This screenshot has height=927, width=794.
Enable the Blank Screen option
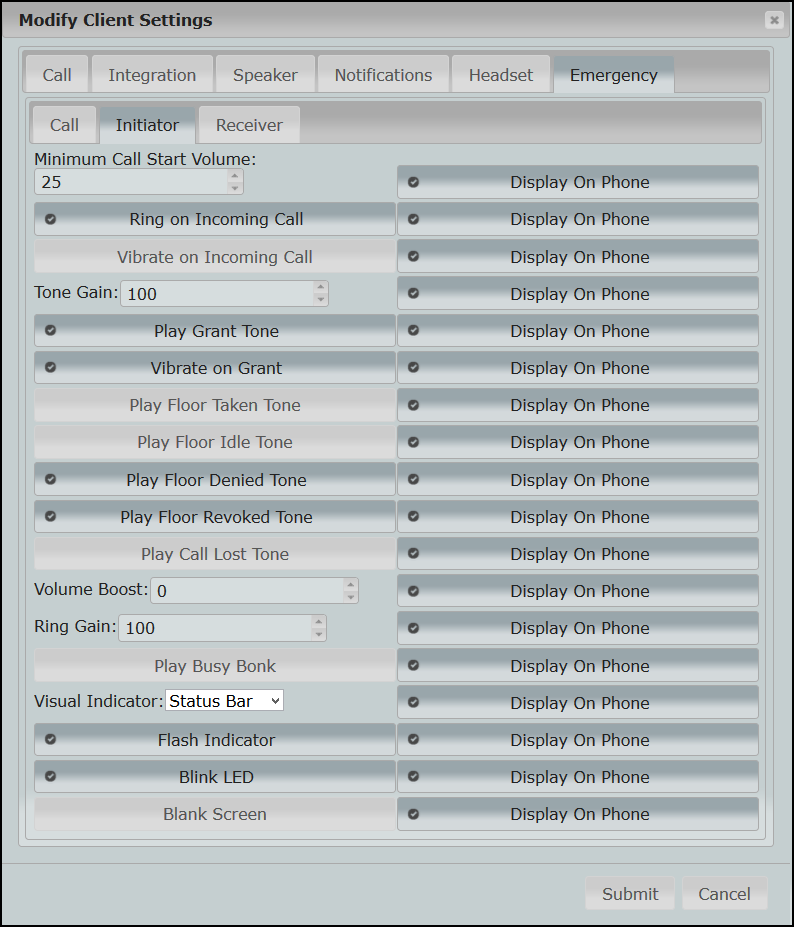(x=215, y=814)
